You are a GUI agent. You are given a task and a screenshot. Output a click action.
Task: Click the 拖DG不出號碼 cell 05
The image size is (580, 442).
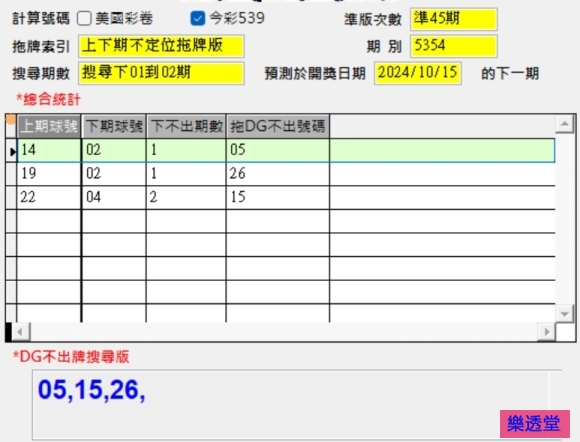tap(278, 150)
